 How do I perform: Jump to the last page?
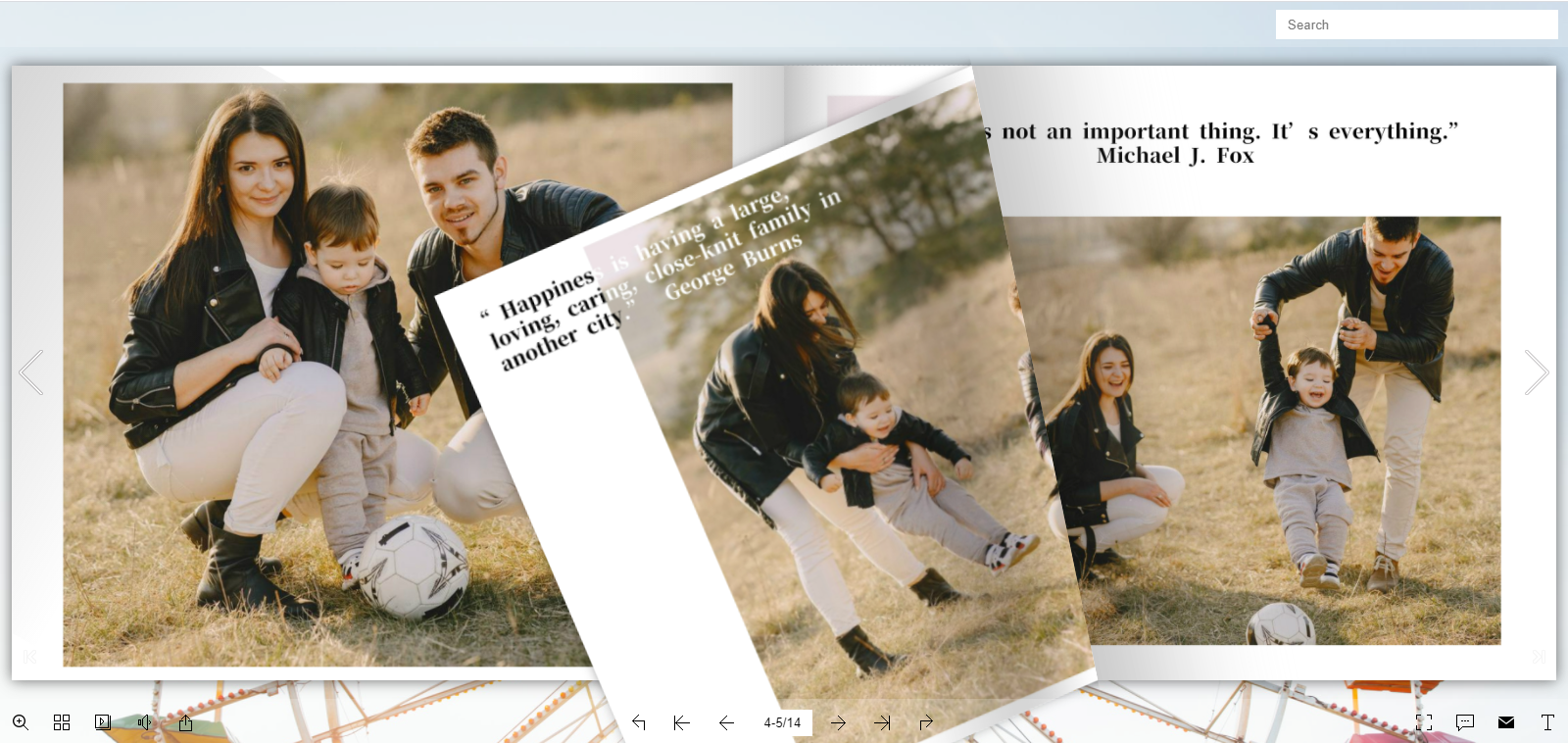pyautogui.click(x=882, y=722)
